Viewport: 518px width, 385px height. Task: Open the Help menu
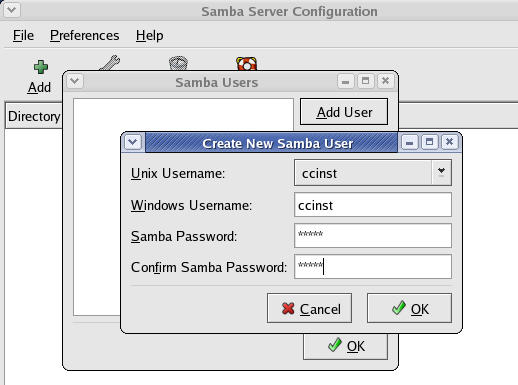click(x=149, y=35)
